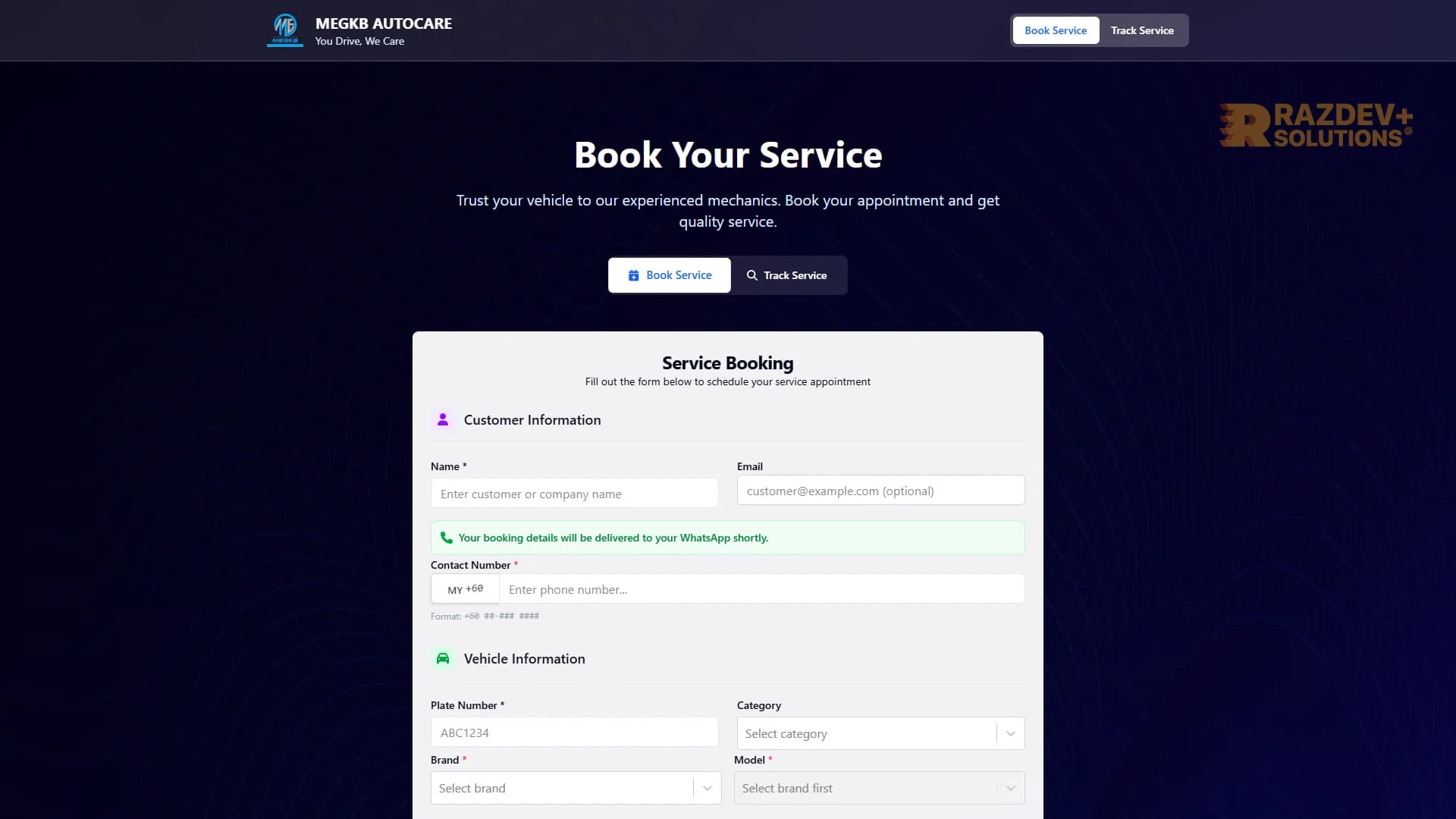Focus the Name input field
Image resolution: width=1456 pixels, height=819 pixels.
[x=574, y=494]
